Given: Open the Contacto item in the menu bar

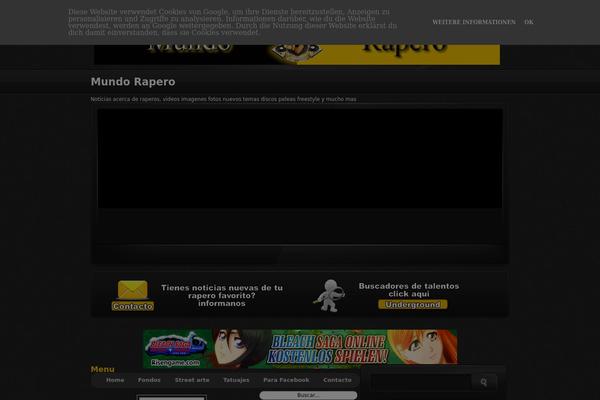Looking at the screenshot, I should 337,380.
